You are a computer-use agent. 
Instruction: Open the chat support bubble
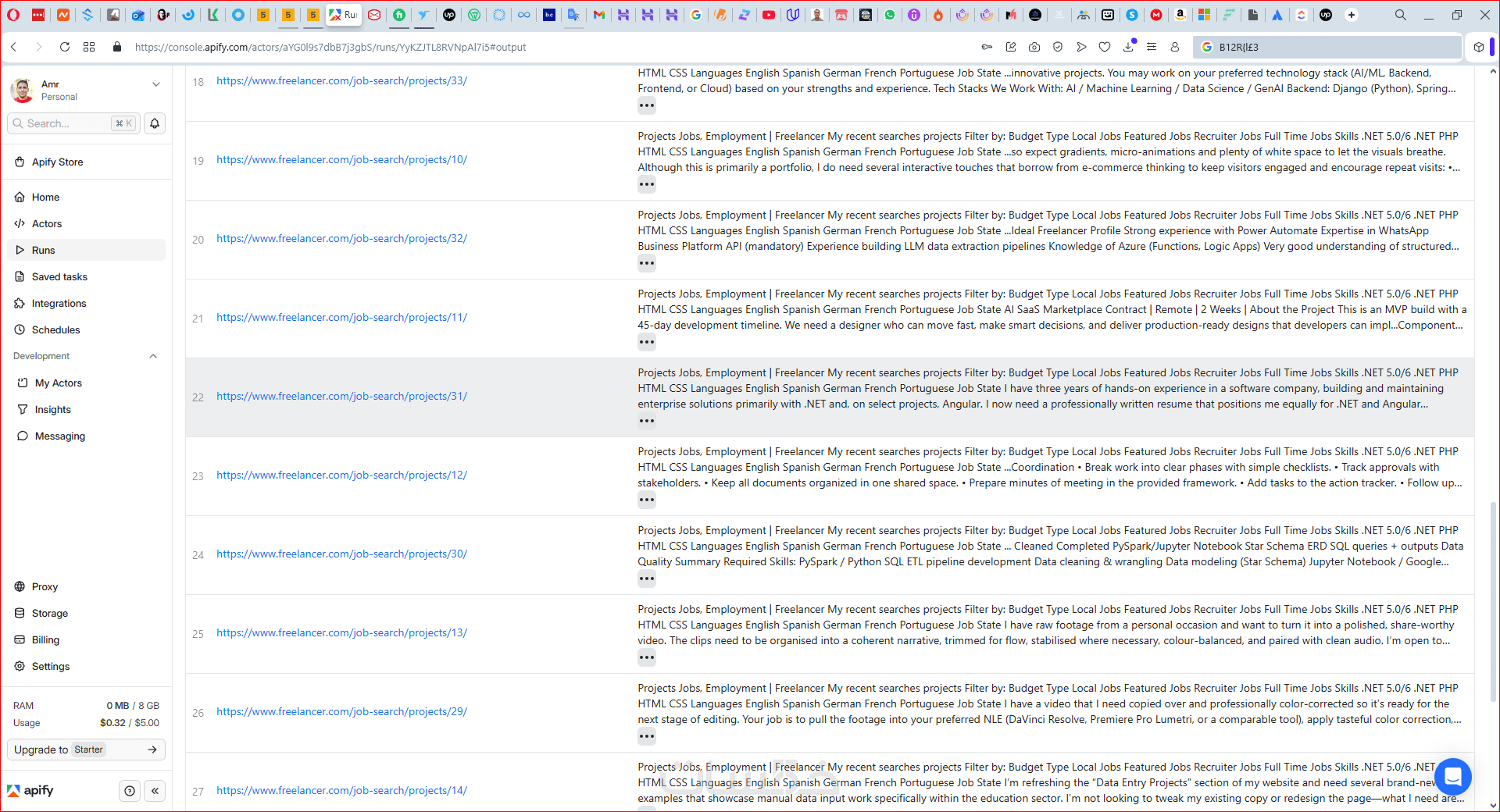coord(1453,777)
